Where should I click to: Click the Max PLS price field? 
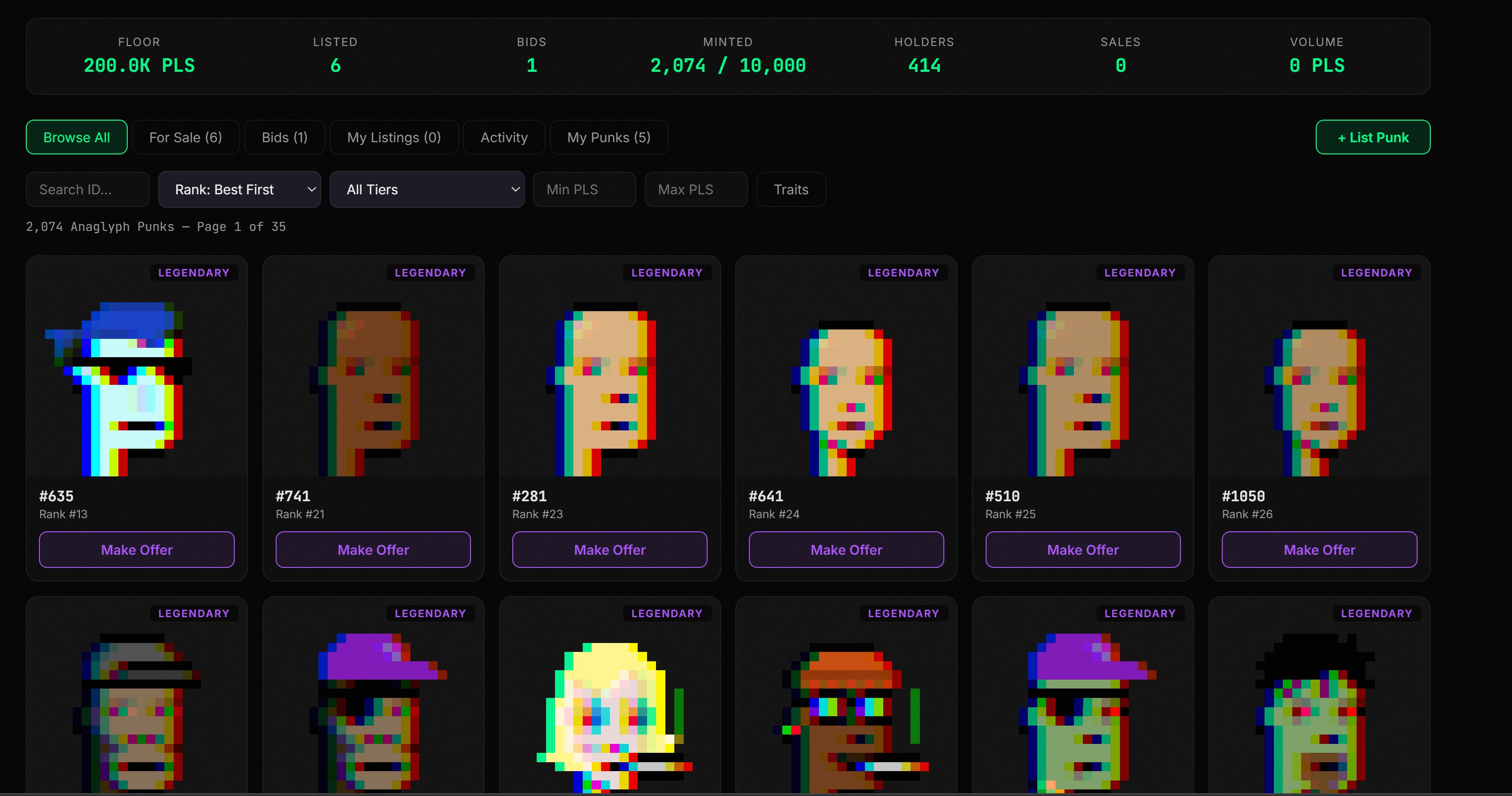pyautogui.click(x=695, y=190)
